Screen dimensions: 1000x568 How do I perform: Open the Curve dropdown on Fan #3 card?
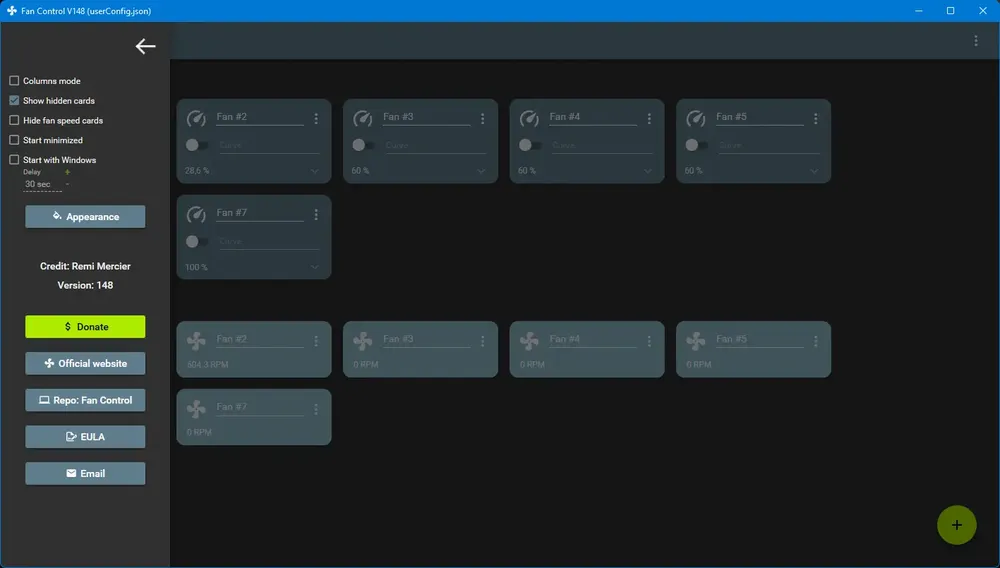click(x=436, y=145)
